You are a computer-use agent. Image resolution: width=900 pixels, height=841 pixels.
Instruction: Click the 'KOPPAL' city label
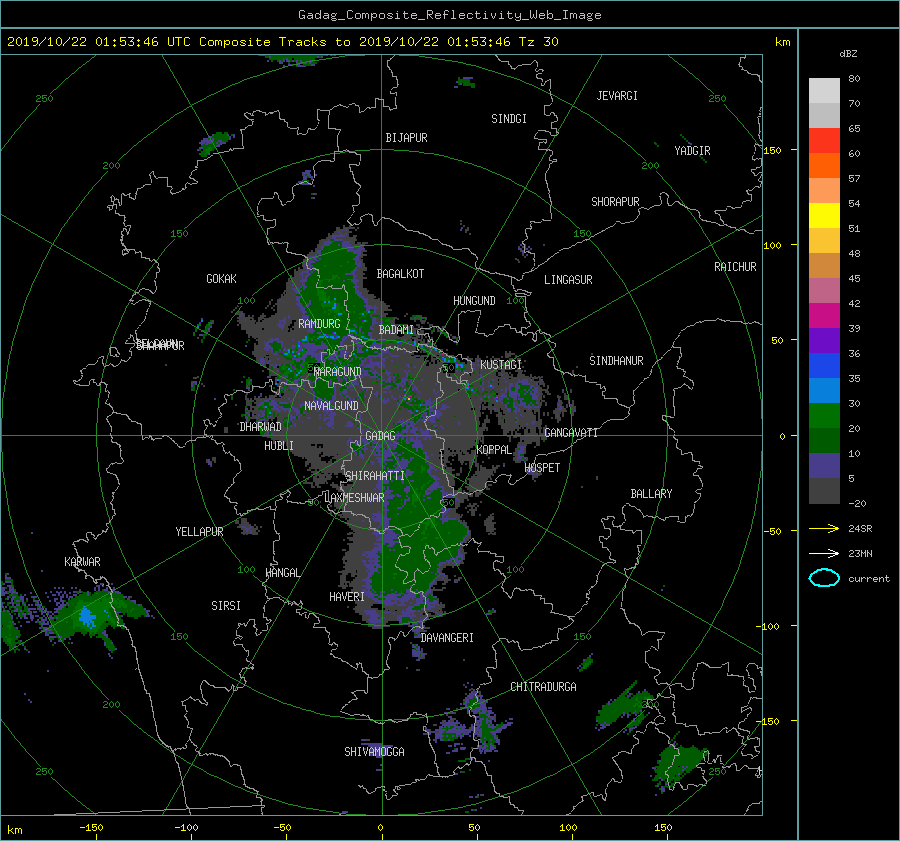494,450
